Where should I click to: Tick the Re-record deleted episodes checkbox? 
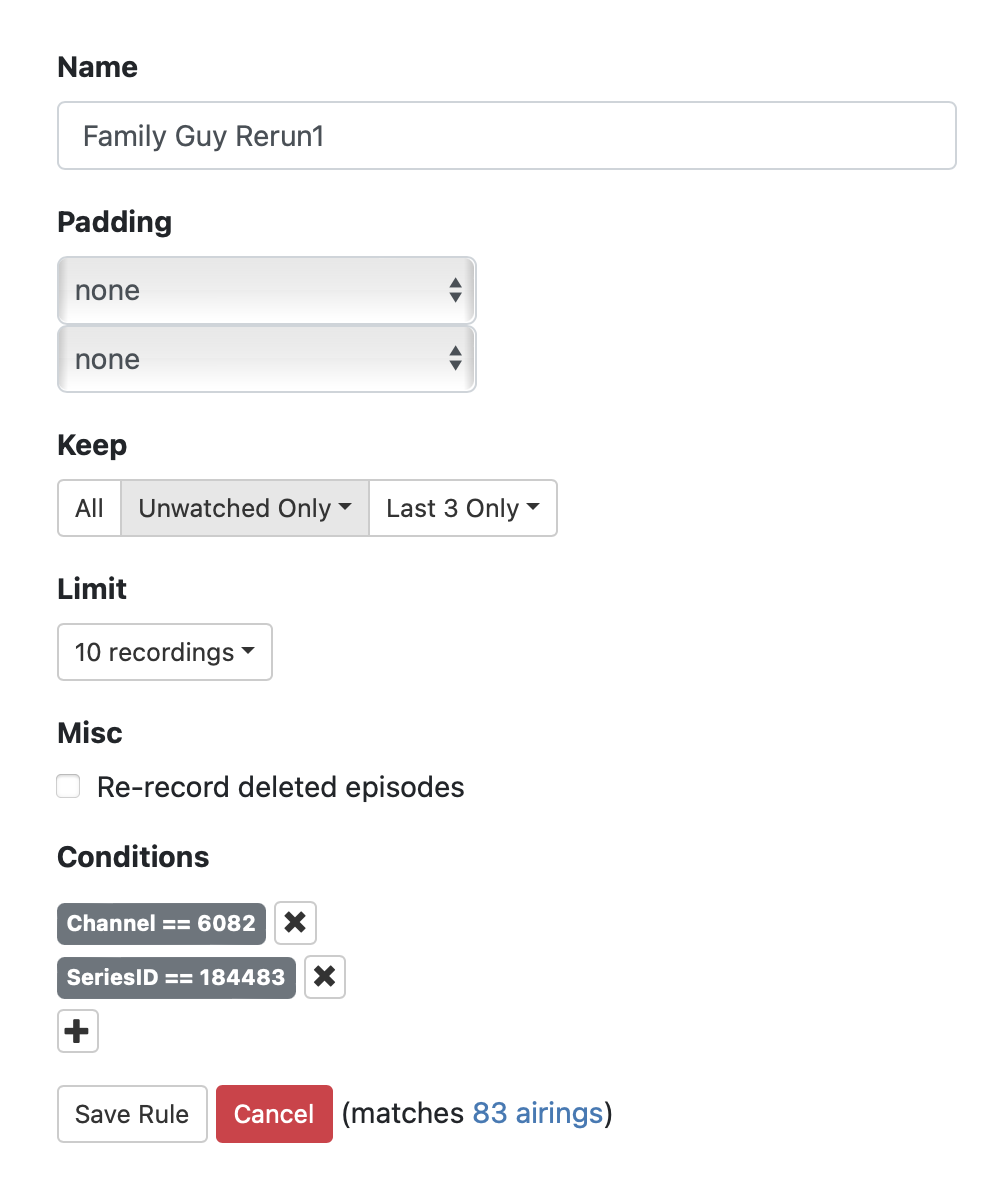[x=68, y=787]
